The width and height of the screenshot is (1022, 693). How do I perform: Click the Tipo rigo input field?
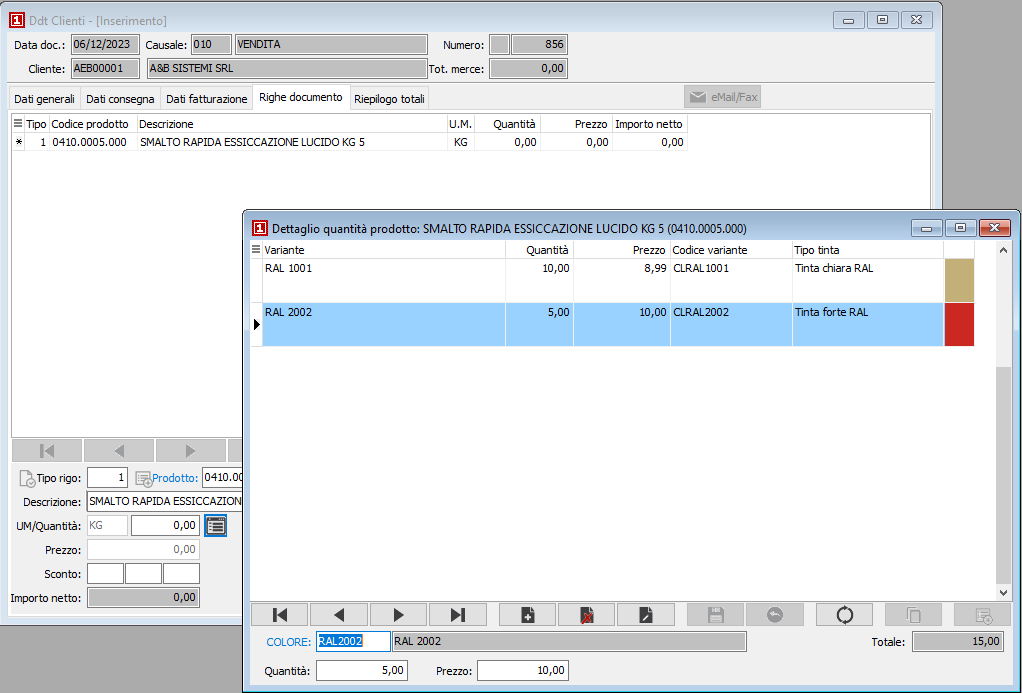pyautogui.click(x=108, y=478)
